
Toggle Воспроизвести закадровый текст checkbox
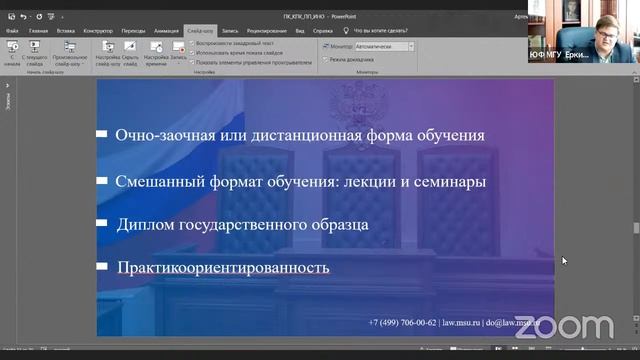pyautogui.click(x=192, y=43)
